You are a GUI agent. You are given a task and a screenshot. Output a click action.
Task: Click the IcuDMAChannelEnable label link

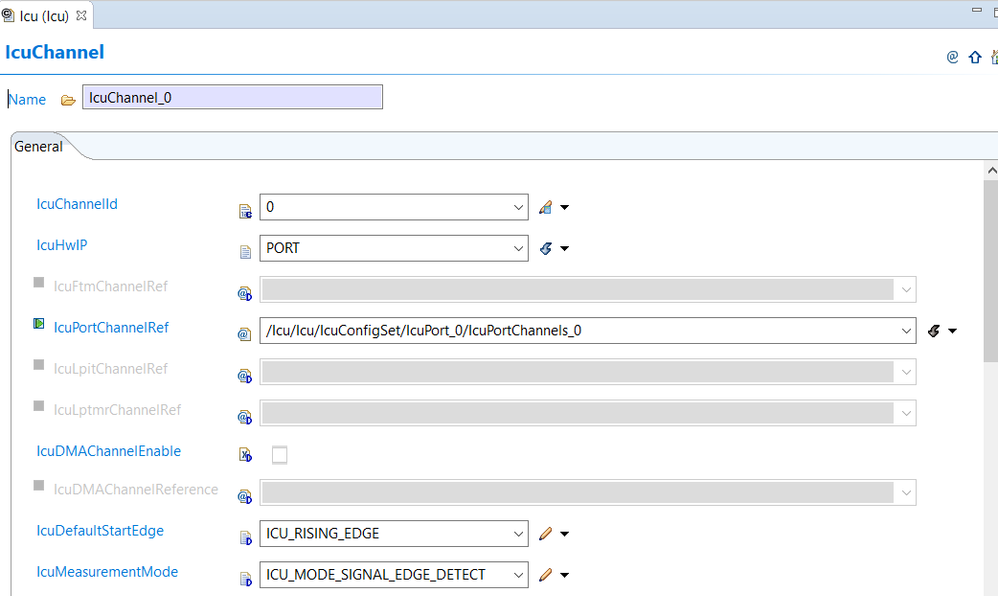(109, 451)
